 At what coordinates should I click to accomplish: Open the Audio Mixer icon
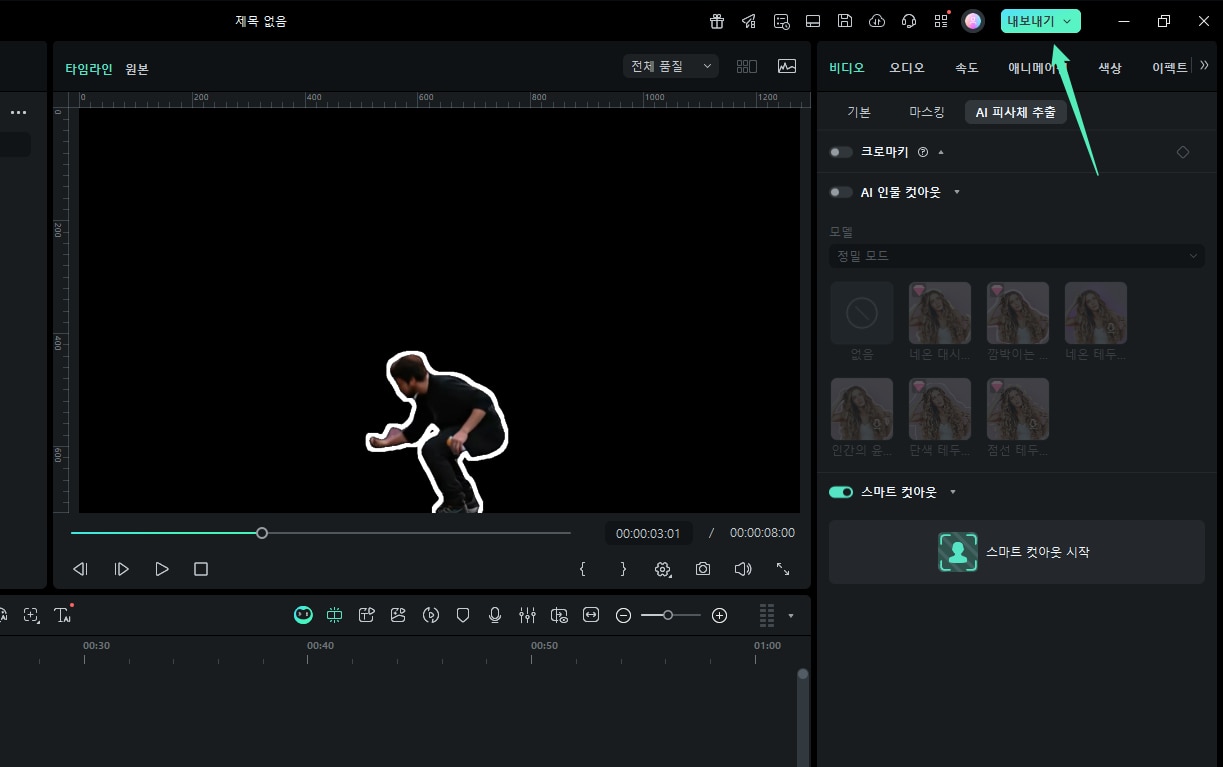point(527,615)
